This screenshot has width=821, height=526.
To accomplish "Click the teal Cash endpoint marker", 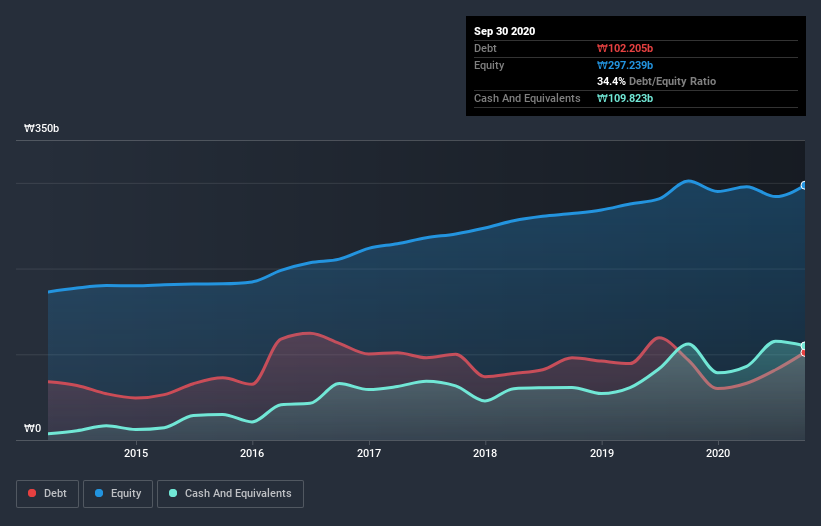I will (804, 345).
